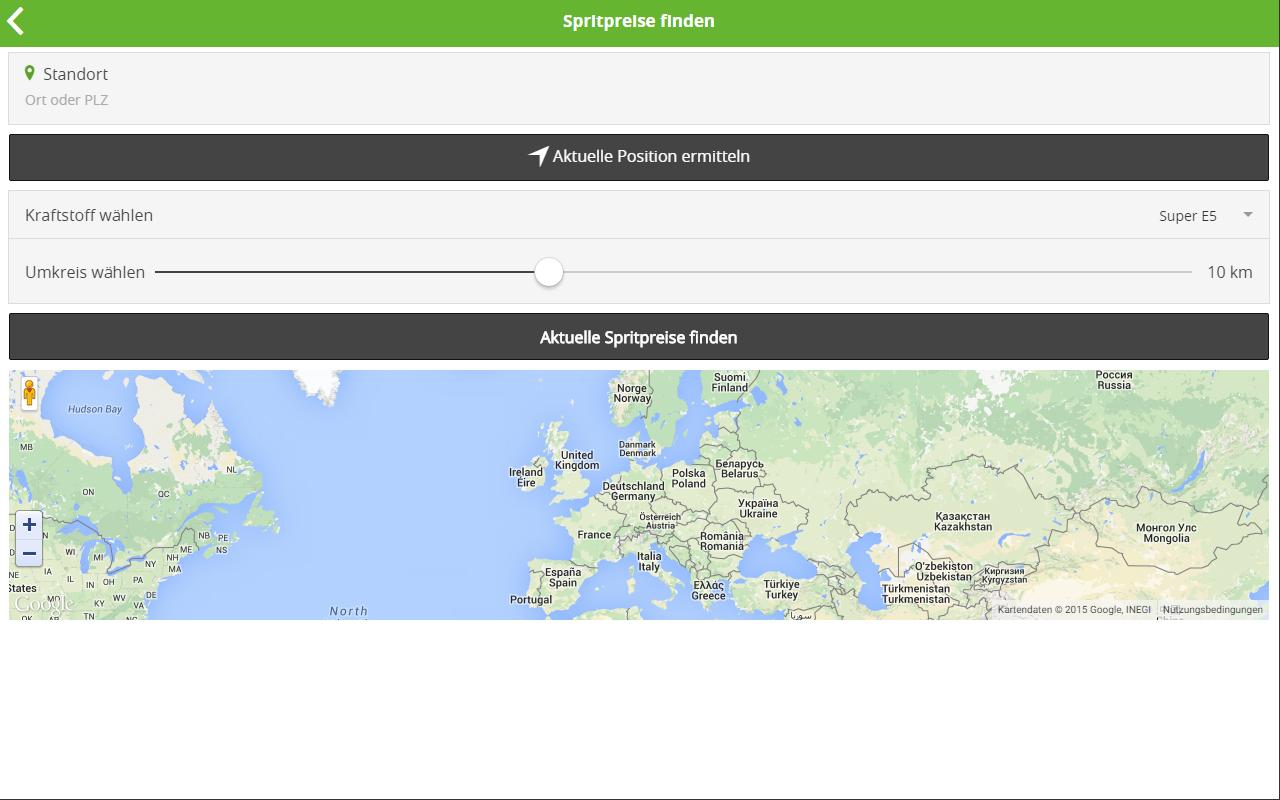
Task: Click Ελλάς Greece on the map
Action: [x=709, y=590]
